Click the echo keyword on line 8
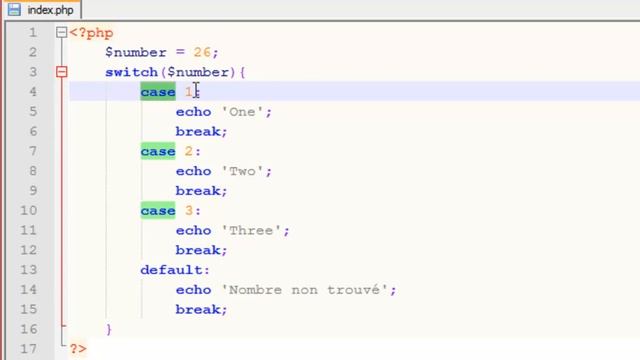This screenshot has width=640, height=360. 193,171
